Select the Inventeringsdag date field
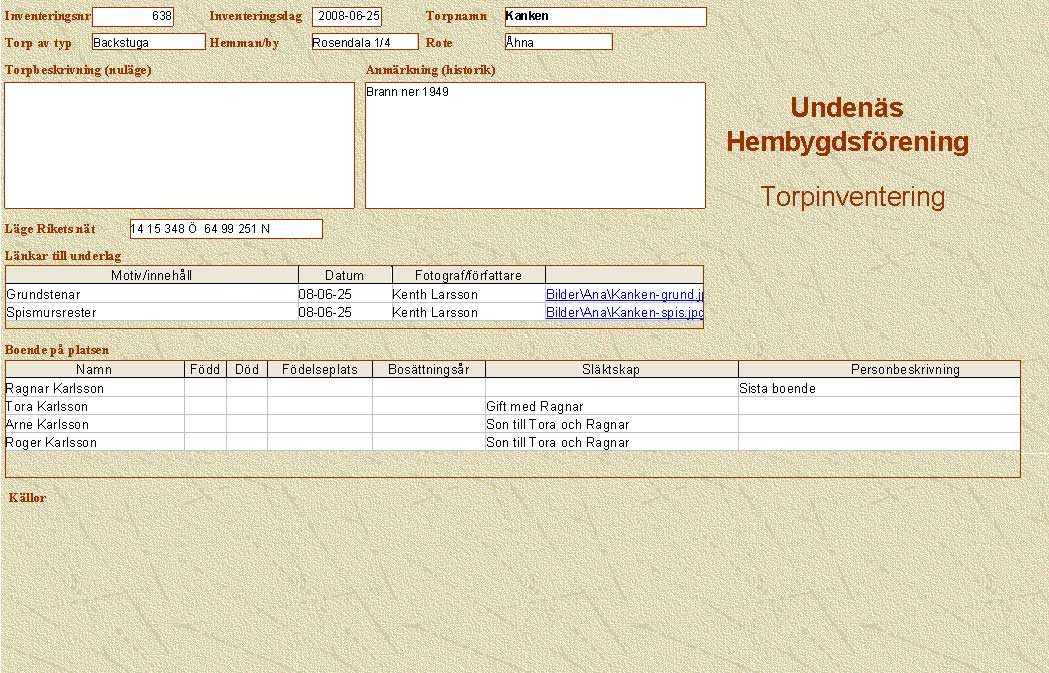This screenshot has height=673, width=1049. pyautogui.click(x=347, y=17)
